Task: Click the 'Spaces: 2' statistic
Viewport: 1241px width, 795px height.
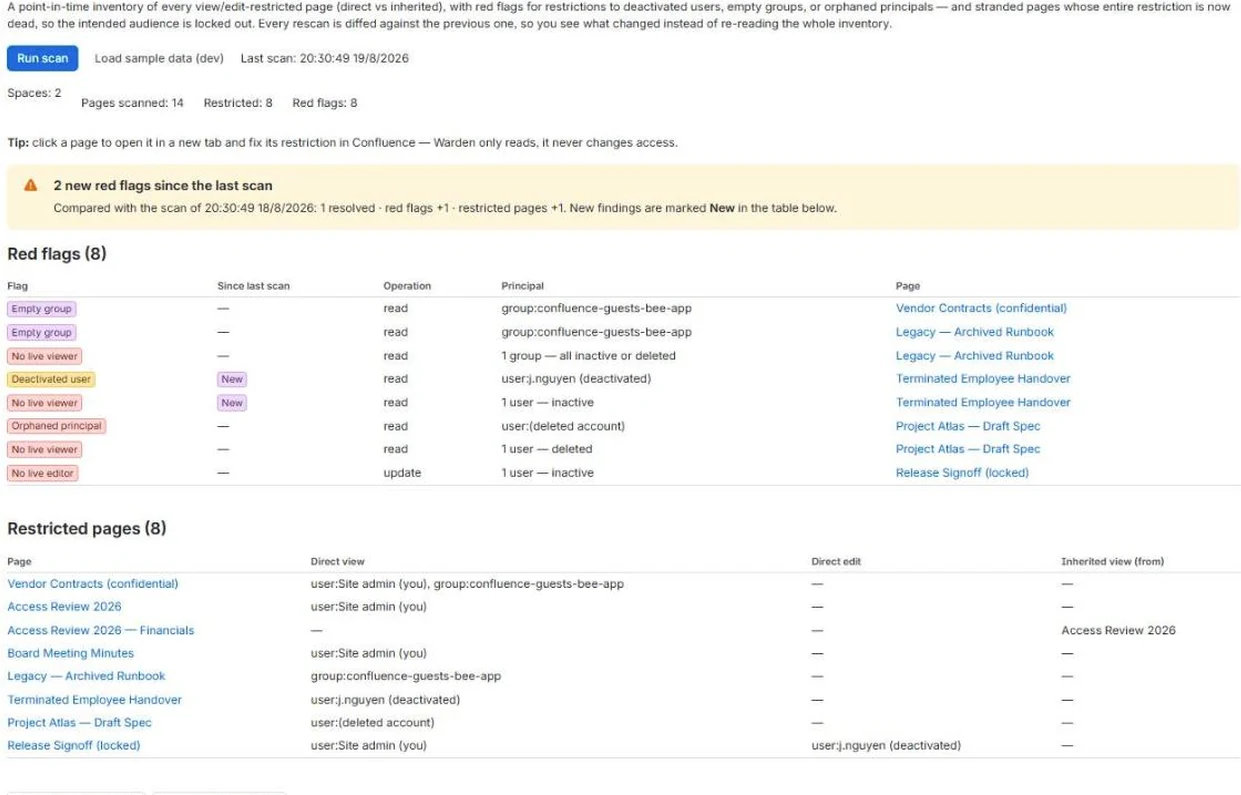Action: pyautogui.click(x=34, y=93)
